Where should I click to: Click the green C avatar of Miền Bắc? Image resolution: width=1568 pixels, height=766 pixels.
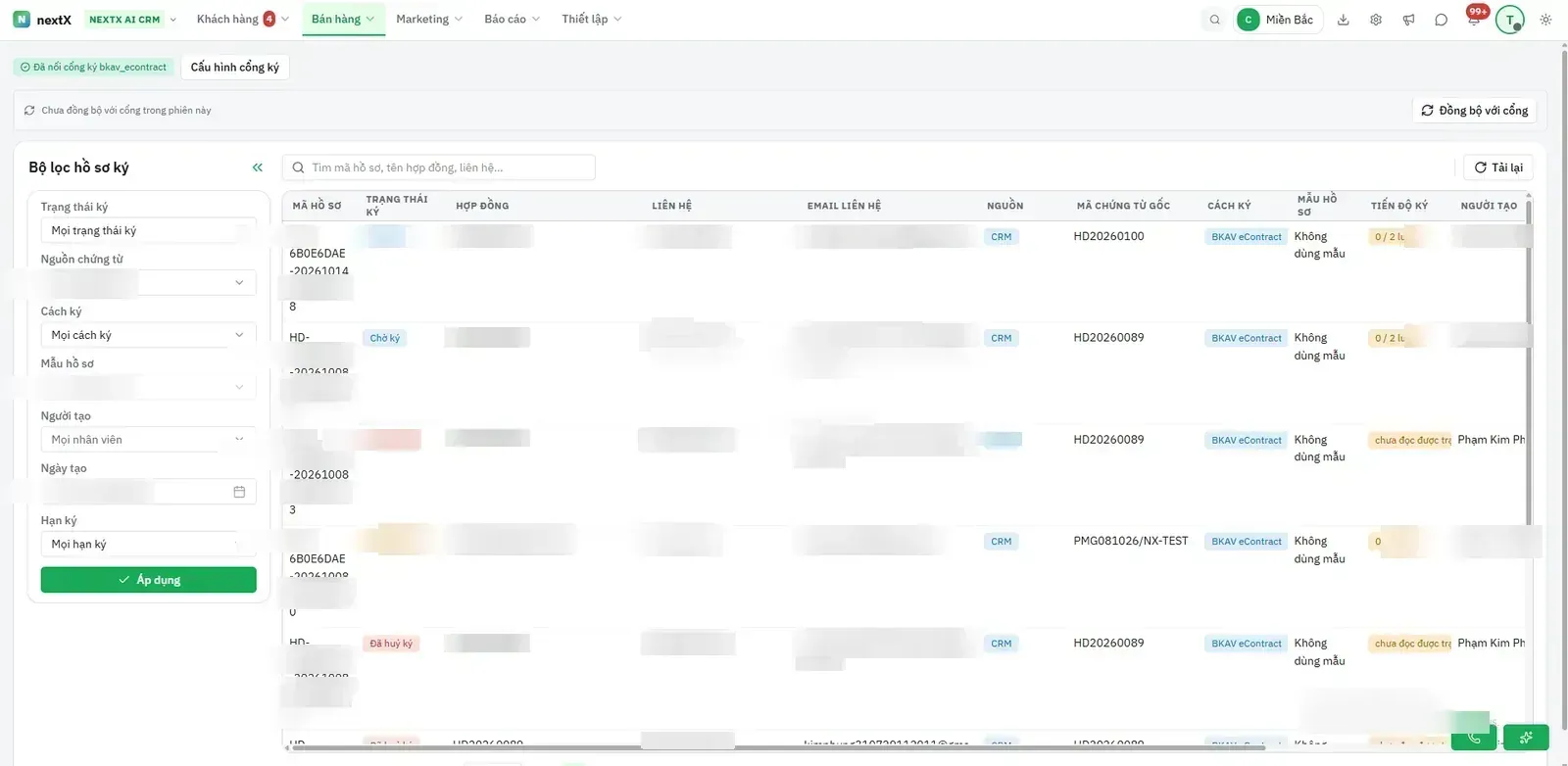tap(1249, 20)
